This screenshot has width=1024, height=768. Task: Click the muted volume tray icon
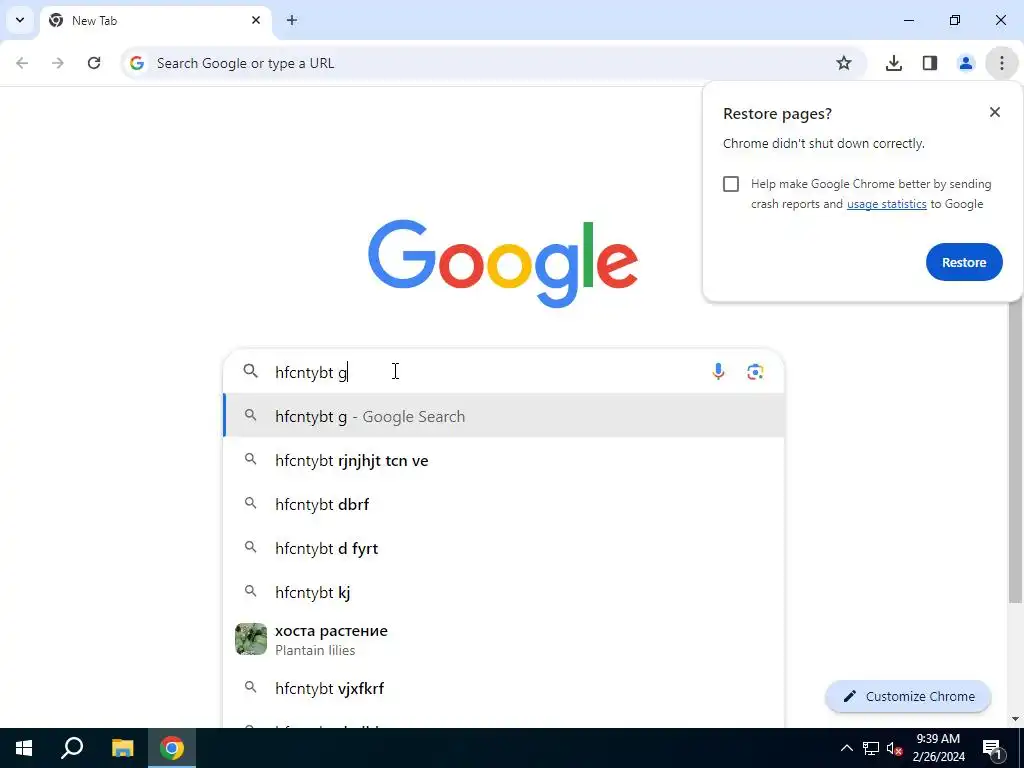(894, 748)
